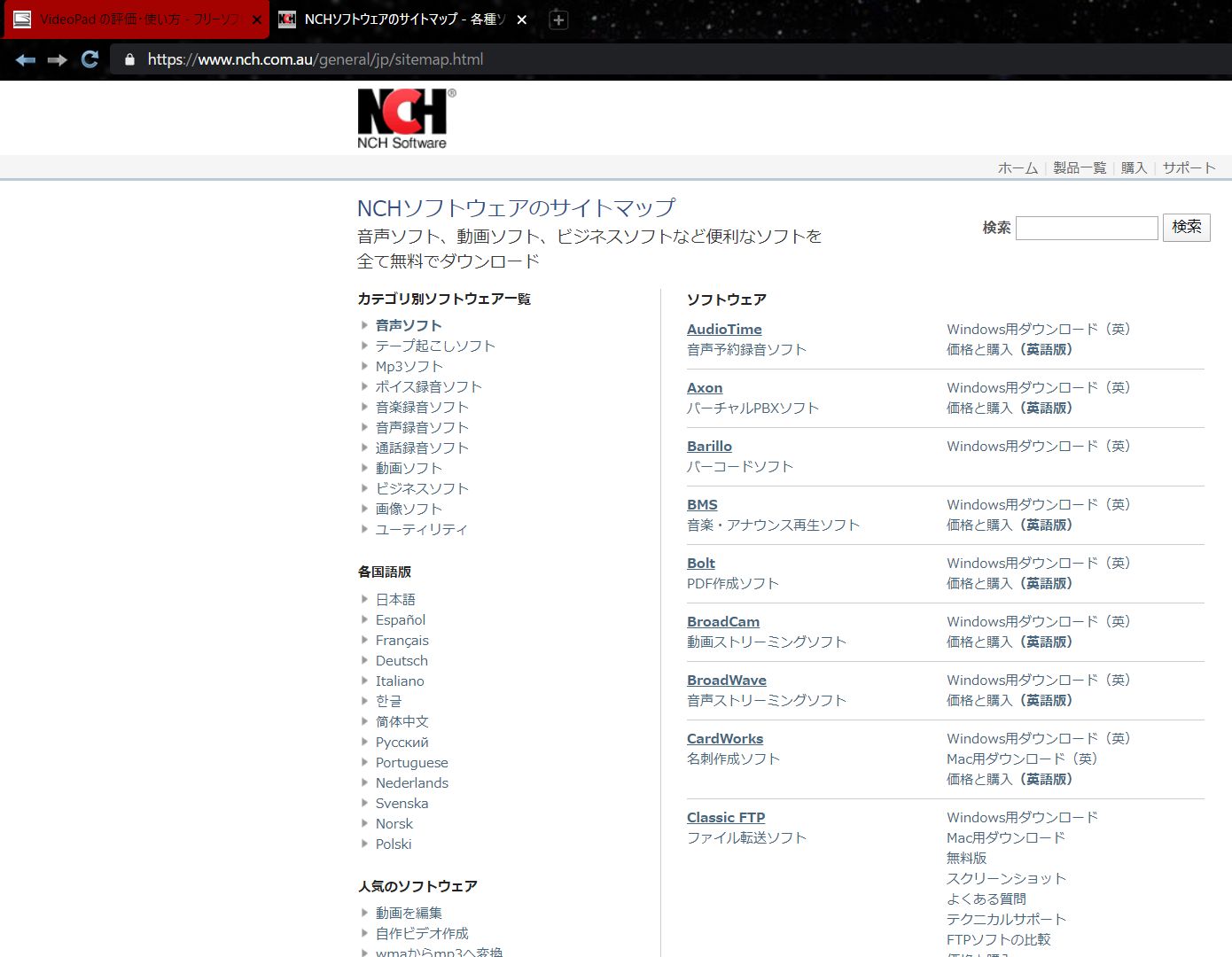Open the ボイス録音ソフト category
This screenshot has width=1232, height=957.
click(429, 386)
